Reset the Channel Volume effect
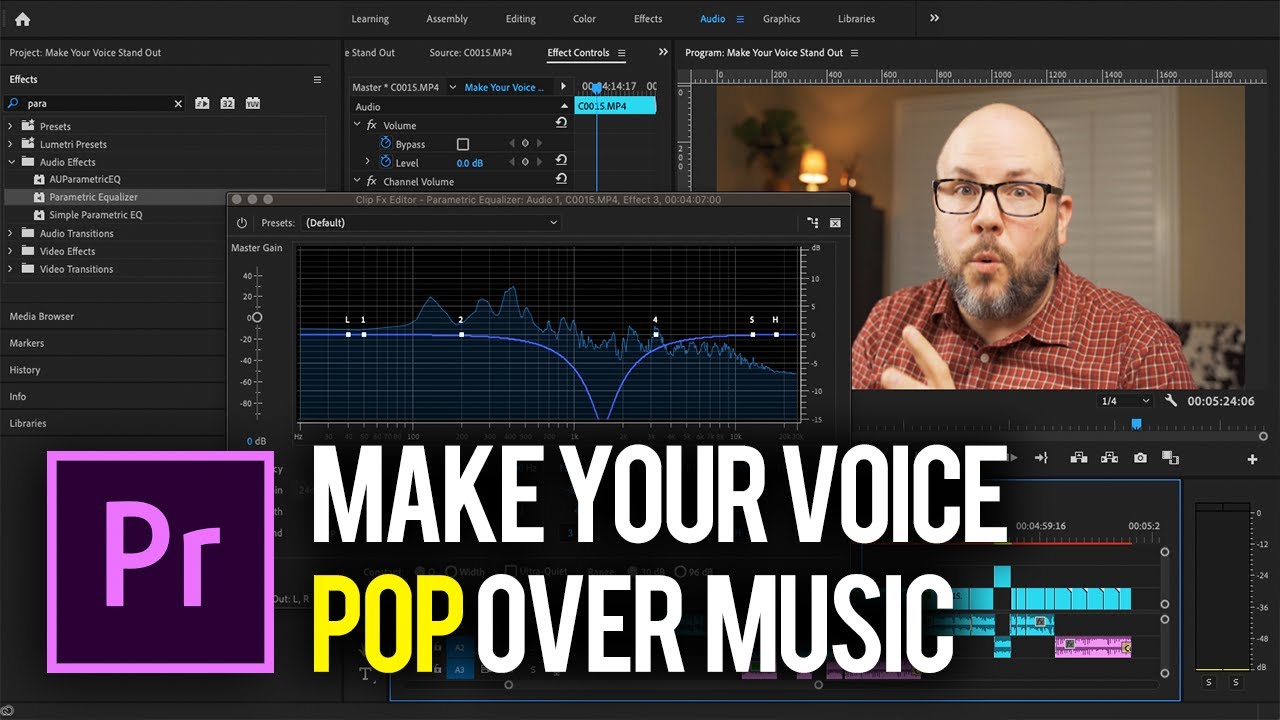This screenshot has height=720, width=1280. (x=561, y=179)
